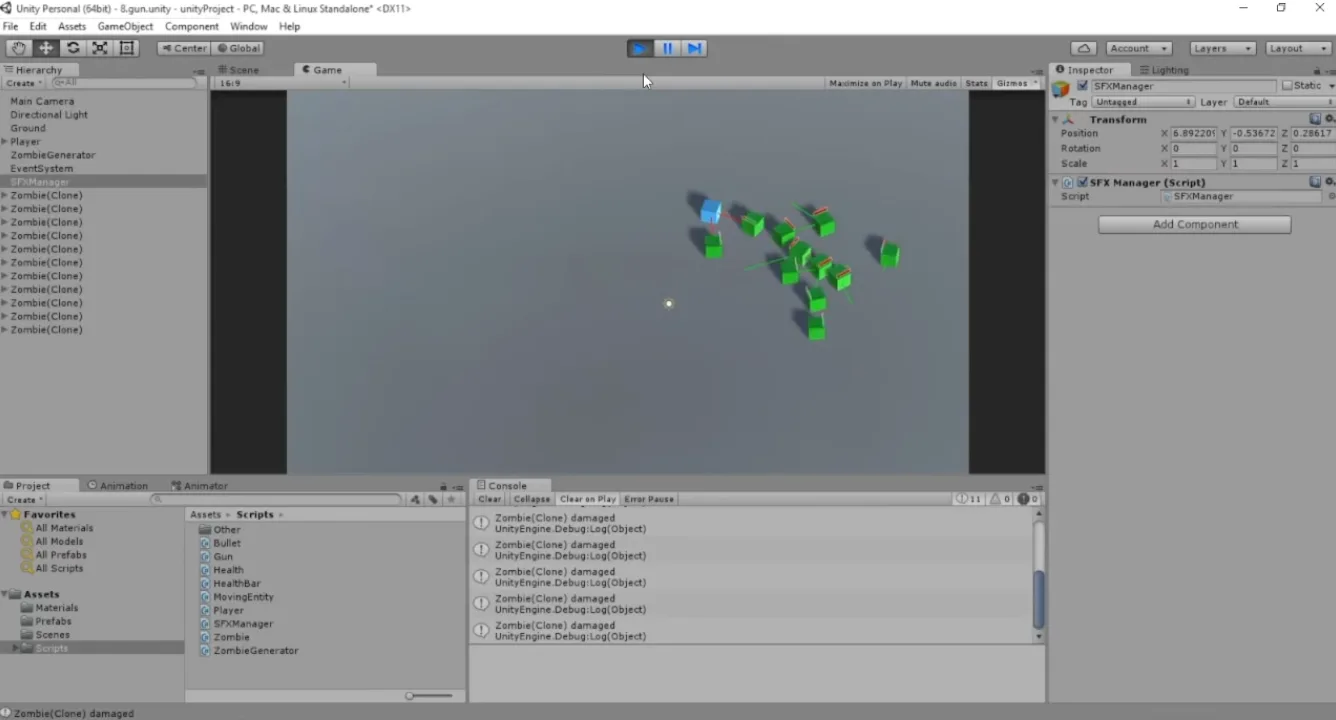This screenshot has width=1336, height=720.
Task: Open the Transform component gear menu
Action: point(1329,119)
